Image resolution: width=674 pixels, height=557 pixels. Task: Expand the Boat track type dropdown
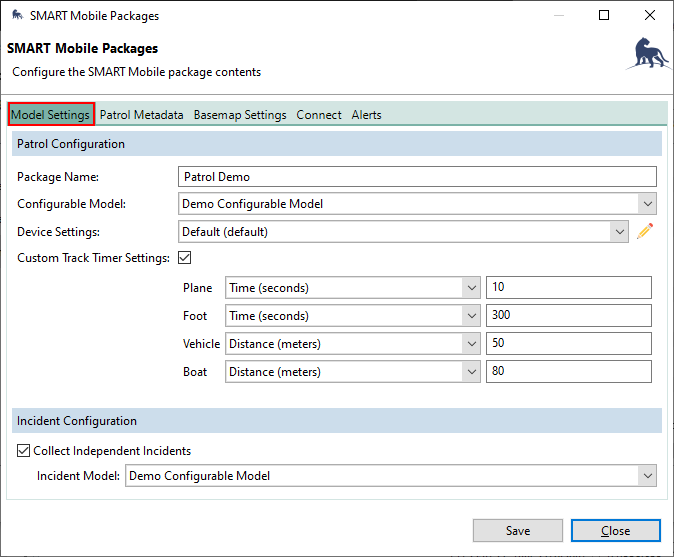click(x=353, y=372)
